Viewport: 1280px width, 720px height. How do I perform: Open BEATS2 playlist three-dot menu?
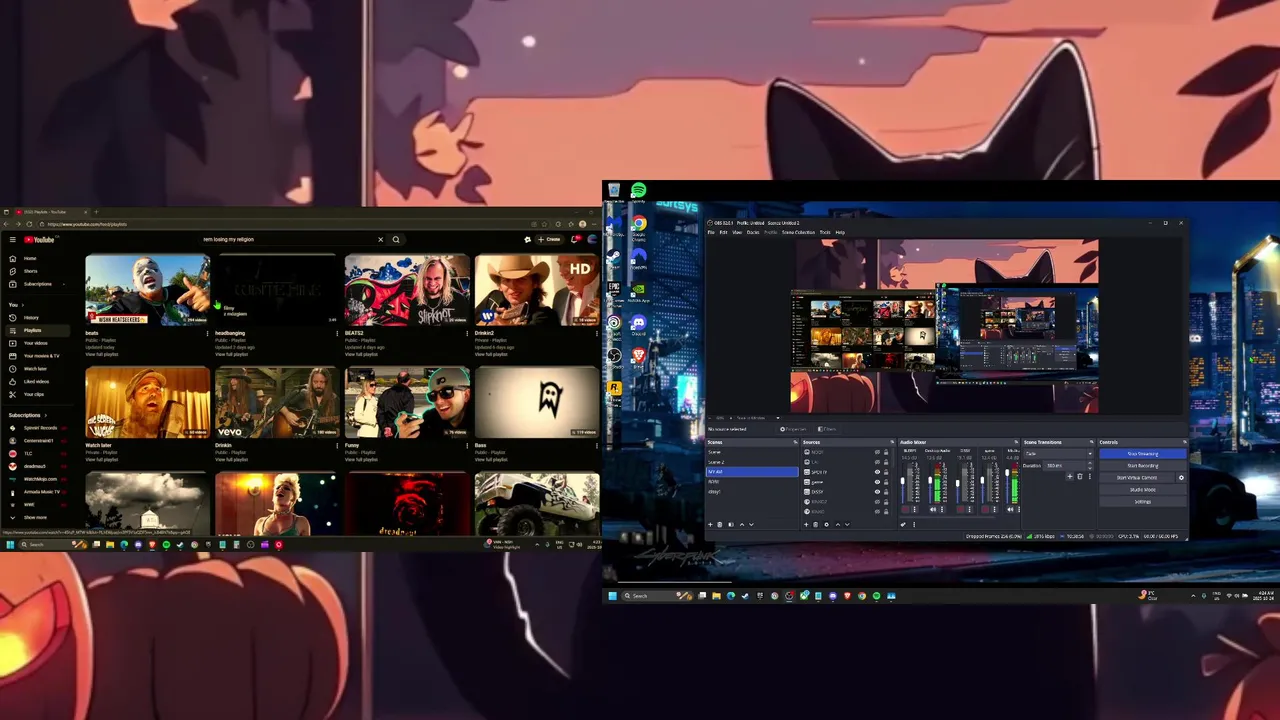coord(467,333)
